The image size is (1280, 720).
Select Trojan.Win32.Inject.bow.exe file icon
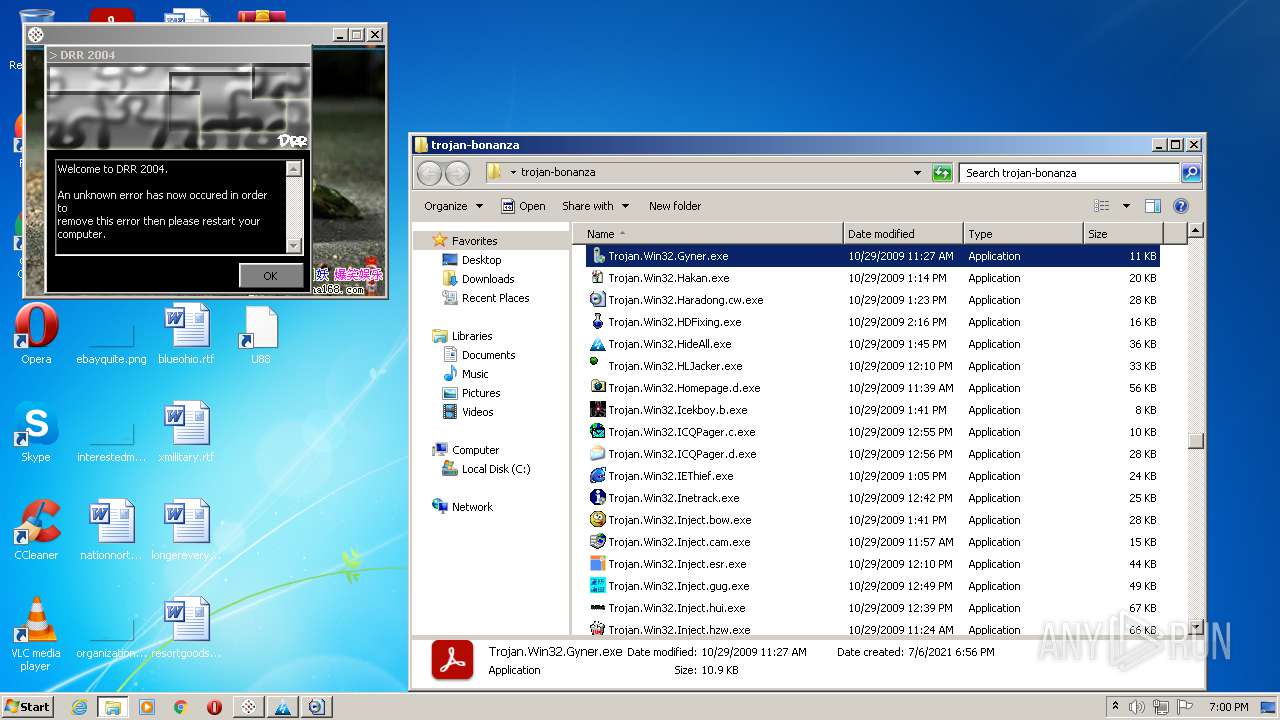pyautogui.click(x=598, y=520)
